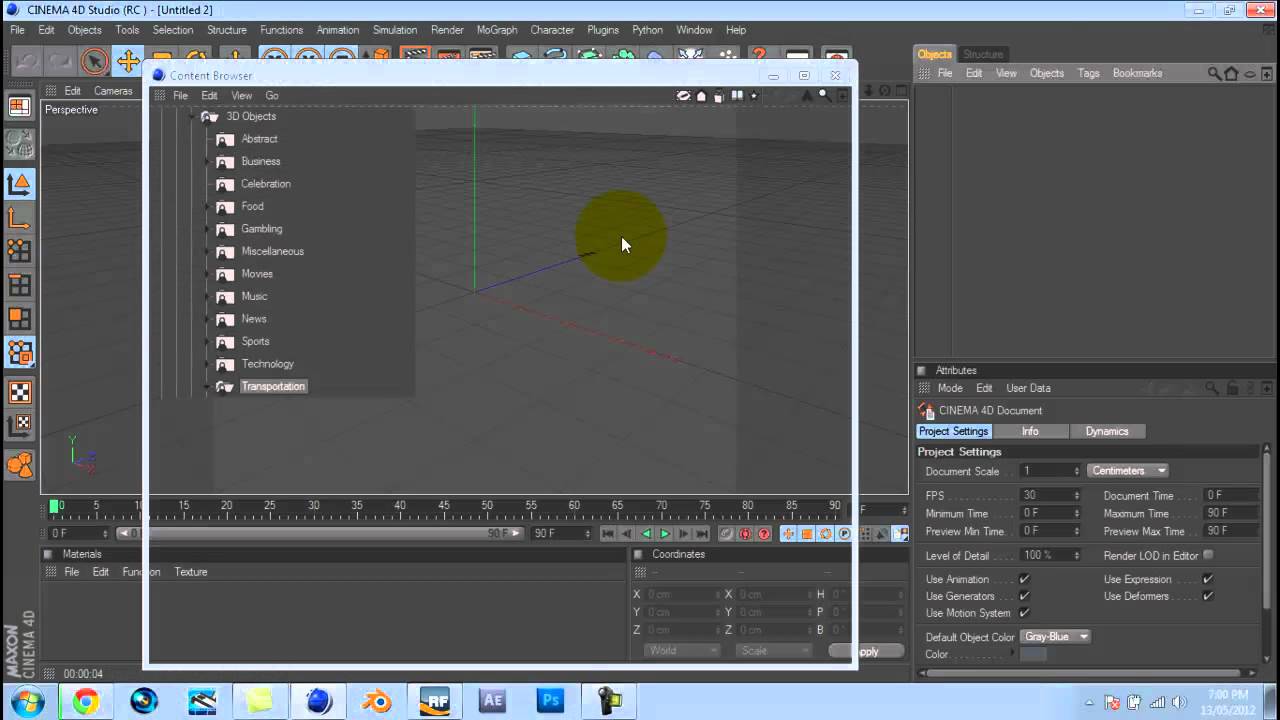Open the Scale coordinate mode dropdown

774,650
